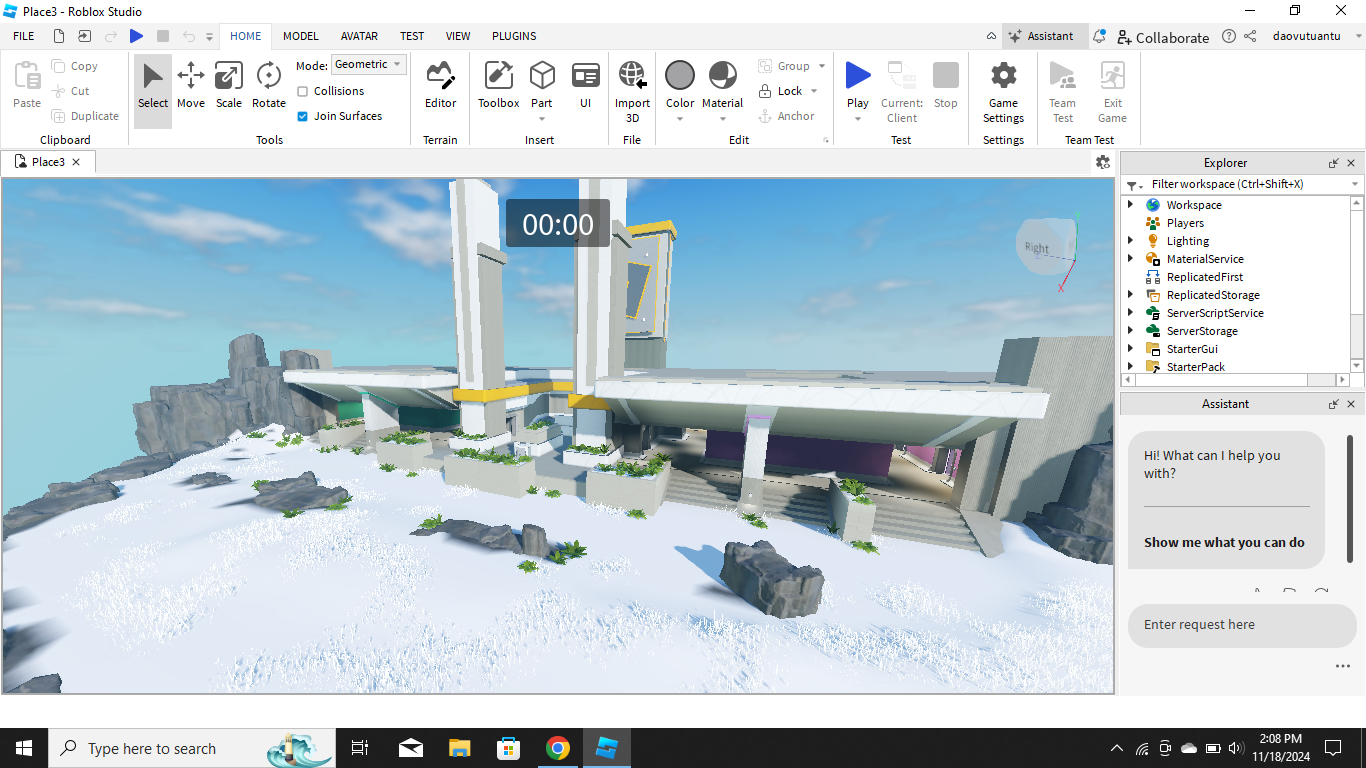Viewport: 1366px width, 768px height.
Task: Customize the quick access toolbar dropdown
Action: 210,37
